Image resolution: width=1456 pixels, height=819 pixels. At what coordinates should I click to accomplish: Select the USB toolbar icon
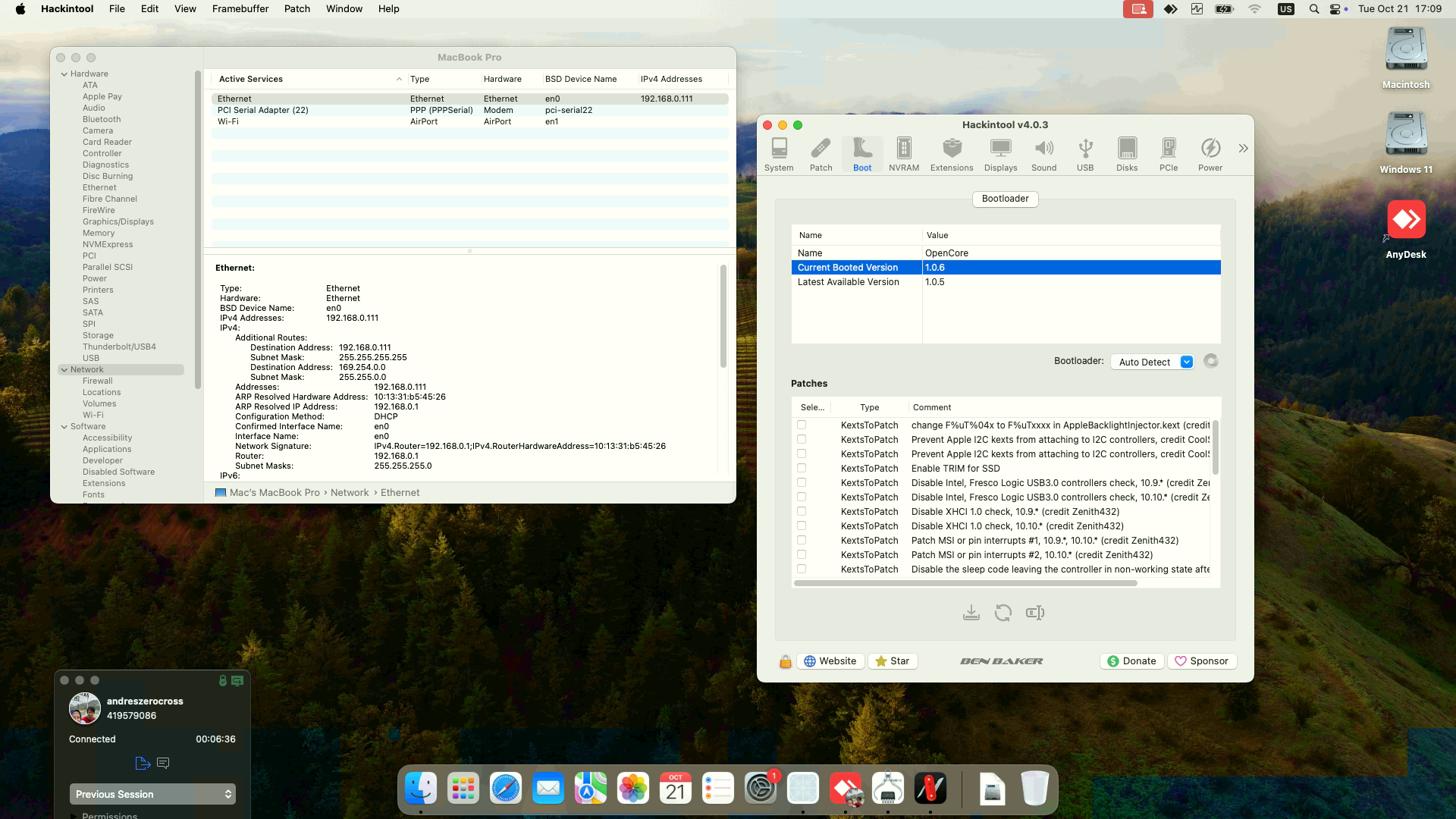tap(1085, 155)
